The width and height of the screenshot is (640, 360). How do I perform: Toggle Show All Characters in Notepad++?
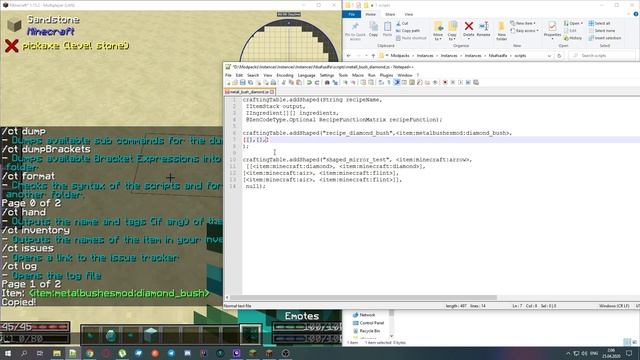tap(389, 82)
